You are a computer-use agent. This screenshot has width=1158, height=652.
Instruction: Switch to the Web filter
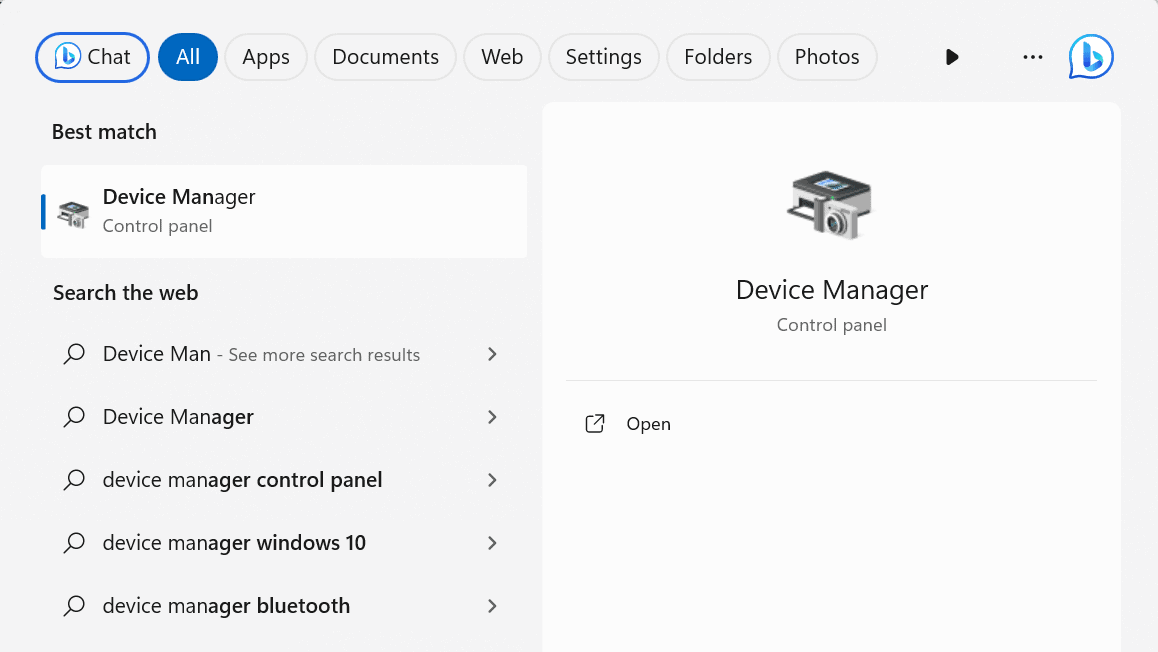click(x=502, y=57)
